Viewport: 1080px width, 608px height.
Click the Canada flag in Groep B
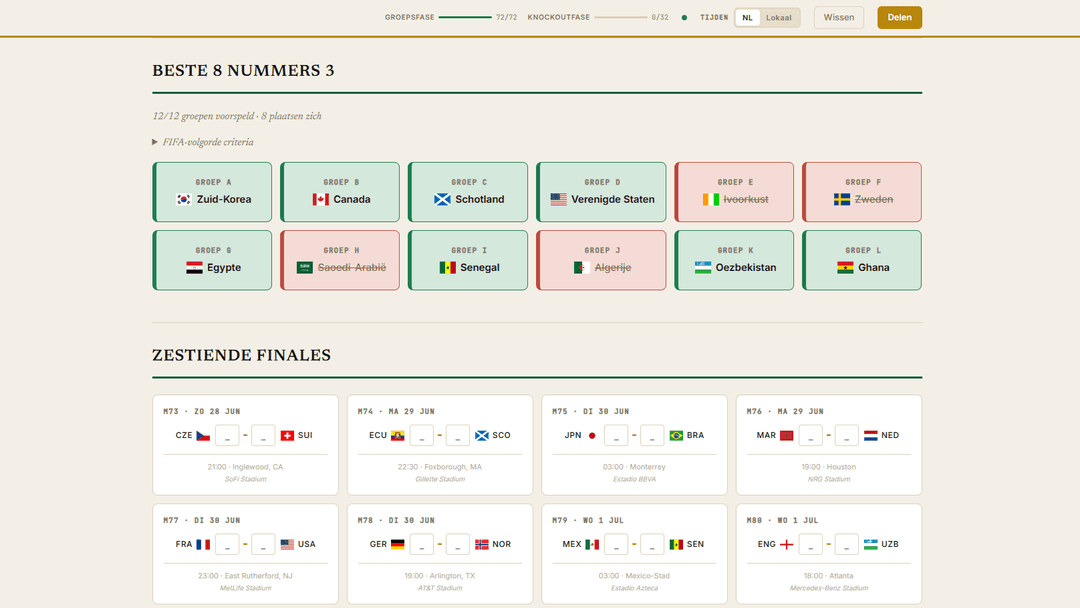click(x=320, y=200)
